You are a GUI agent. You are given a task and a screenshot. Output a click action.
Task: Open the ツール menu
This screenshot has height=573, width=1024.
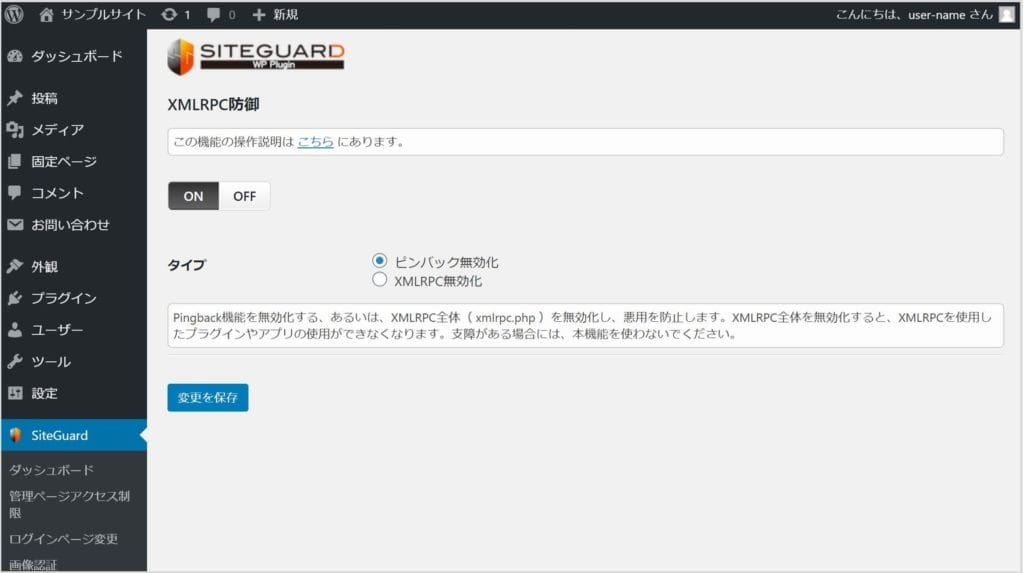tap(74, 361)
